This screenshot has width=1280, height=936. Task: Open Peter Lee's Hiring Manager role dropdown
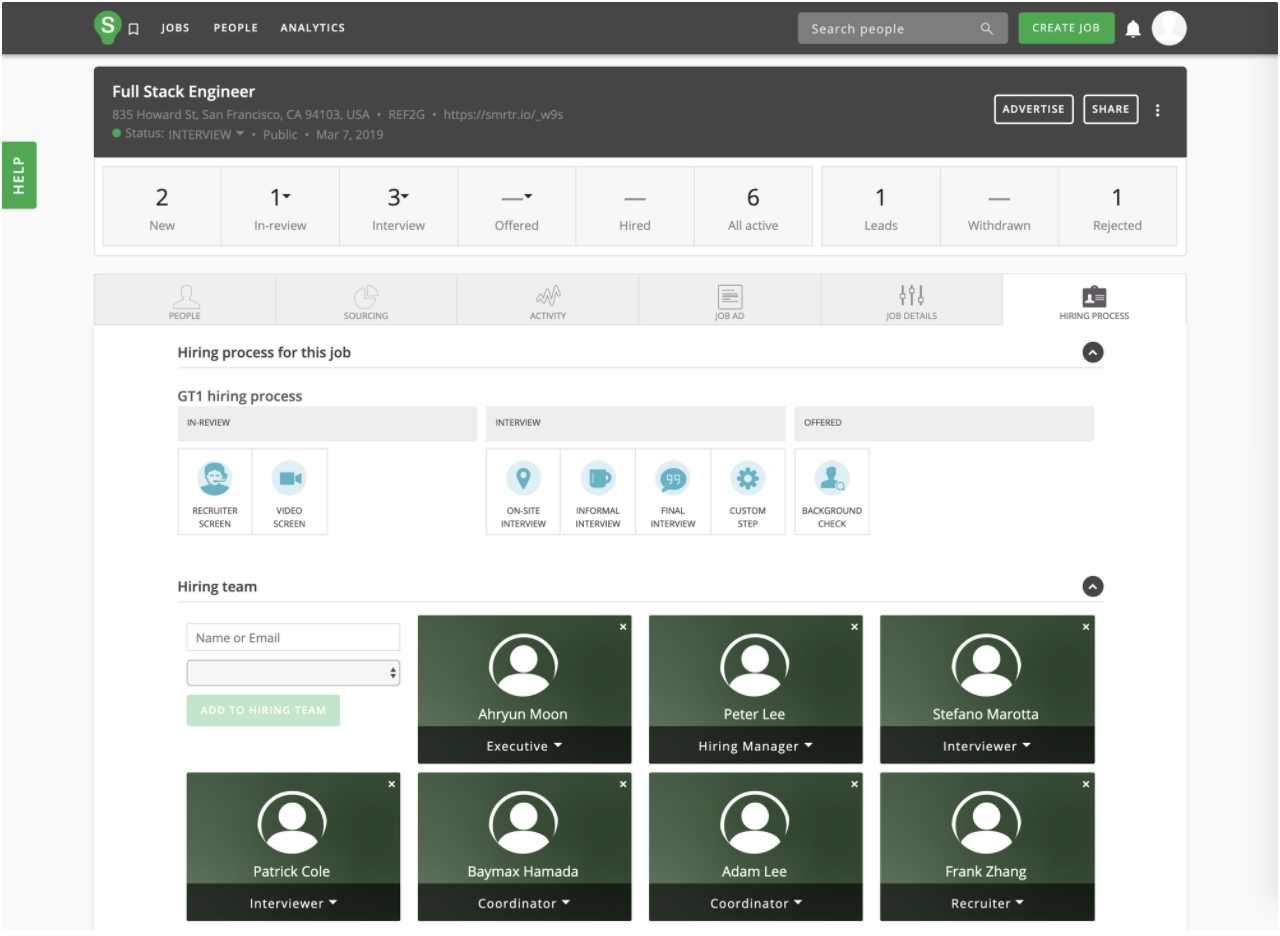(755, 746)
